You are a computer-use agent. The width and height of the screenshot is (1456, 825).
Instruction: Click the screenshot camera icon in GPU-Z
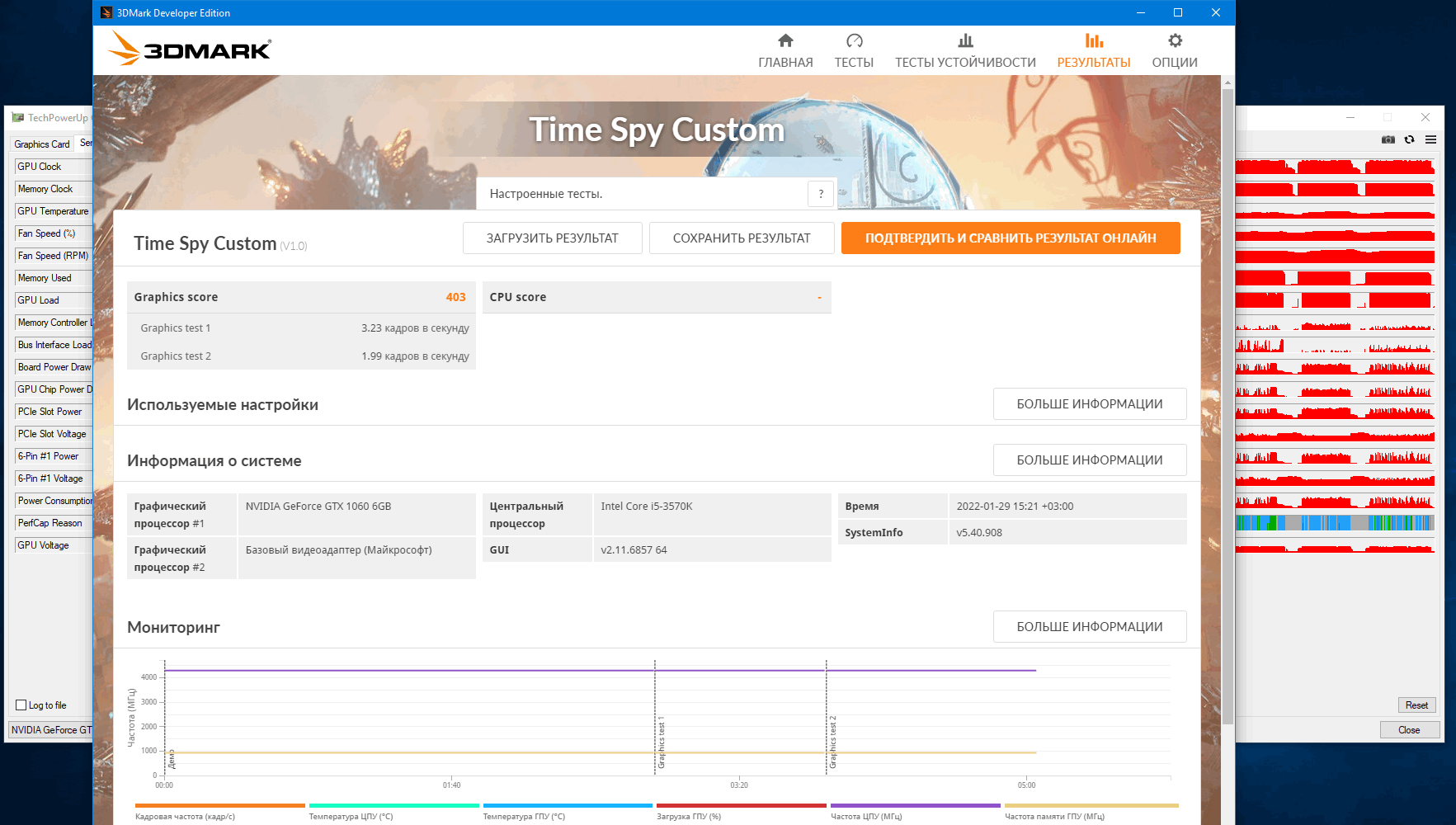(1388, 139)
